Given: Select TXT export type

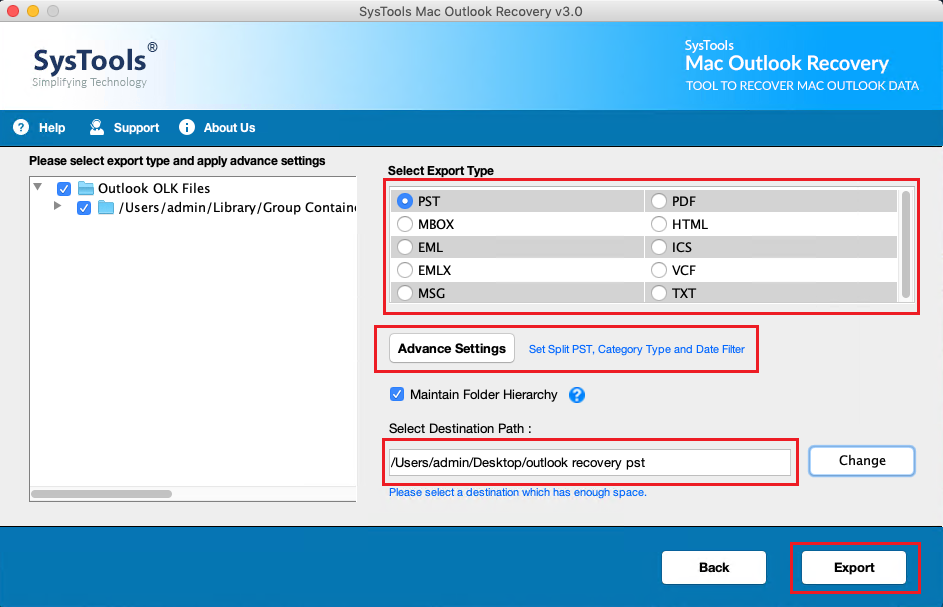Looking at the screenshot, I should tap(659, 293).
